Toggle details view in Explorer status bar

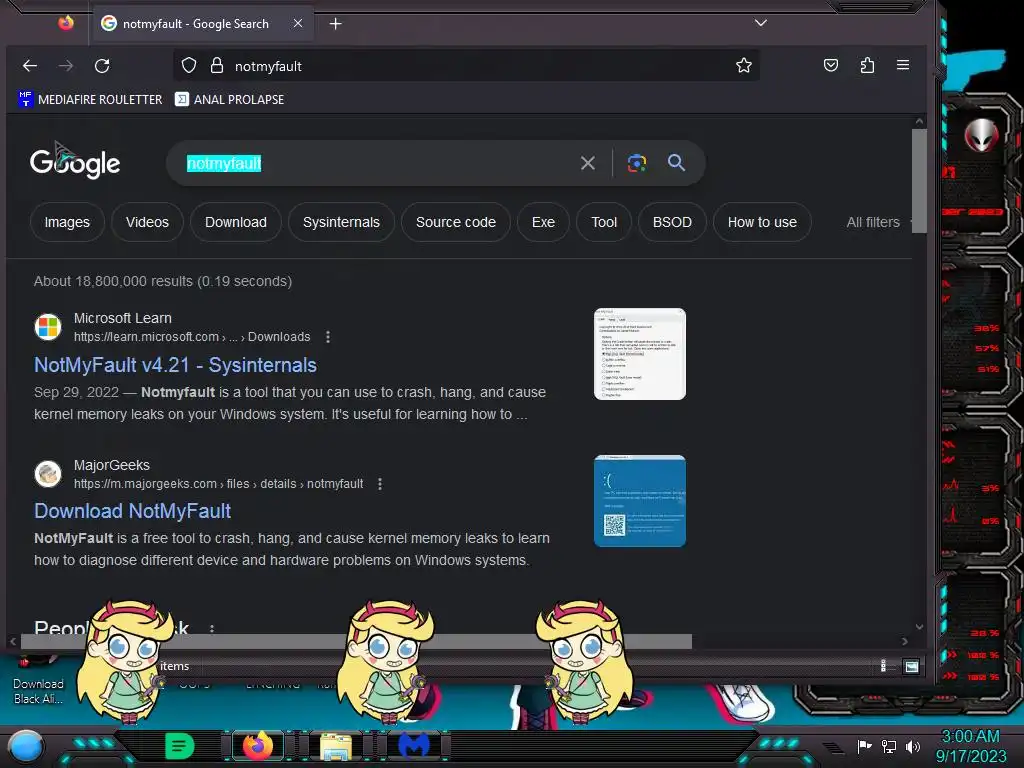883,666
